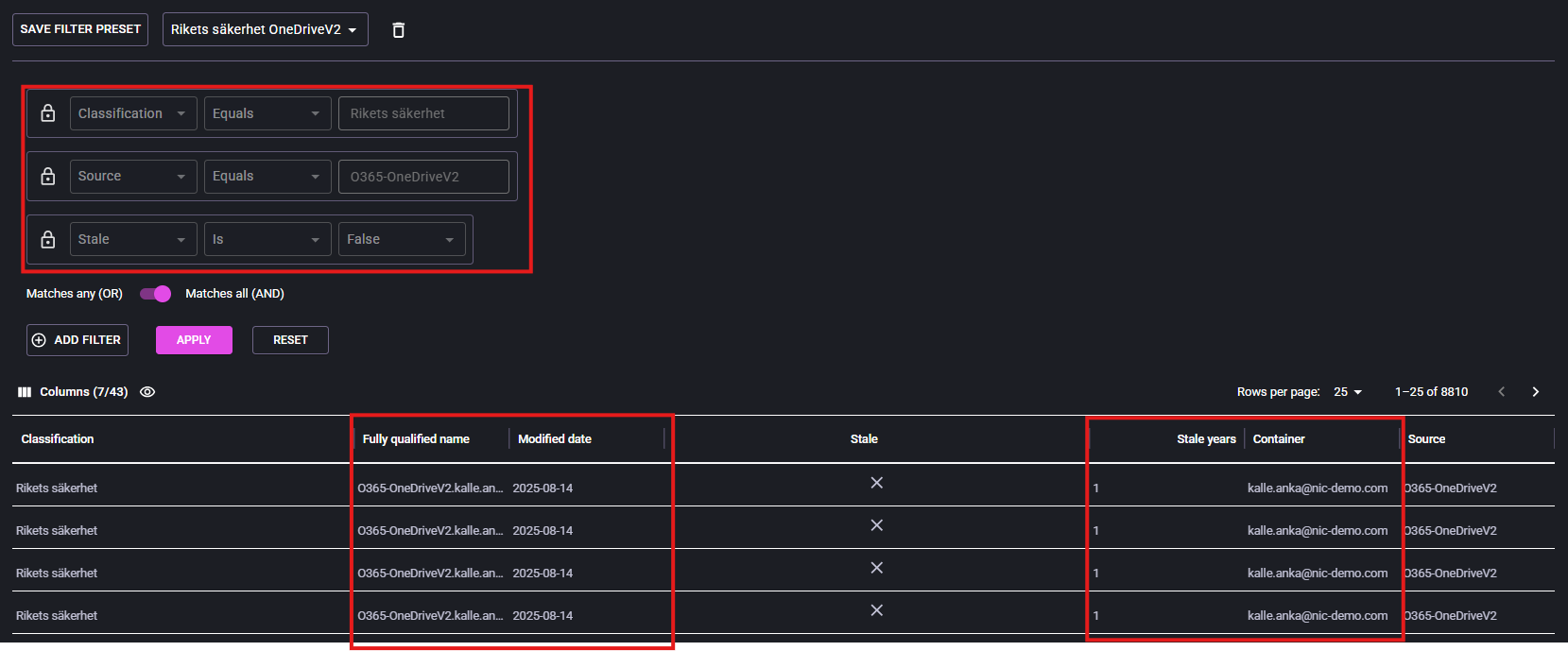Viewport: 1568px width, 651px height.
Task: Click stale X mark in first row
Action: click(x=876, y=483)
